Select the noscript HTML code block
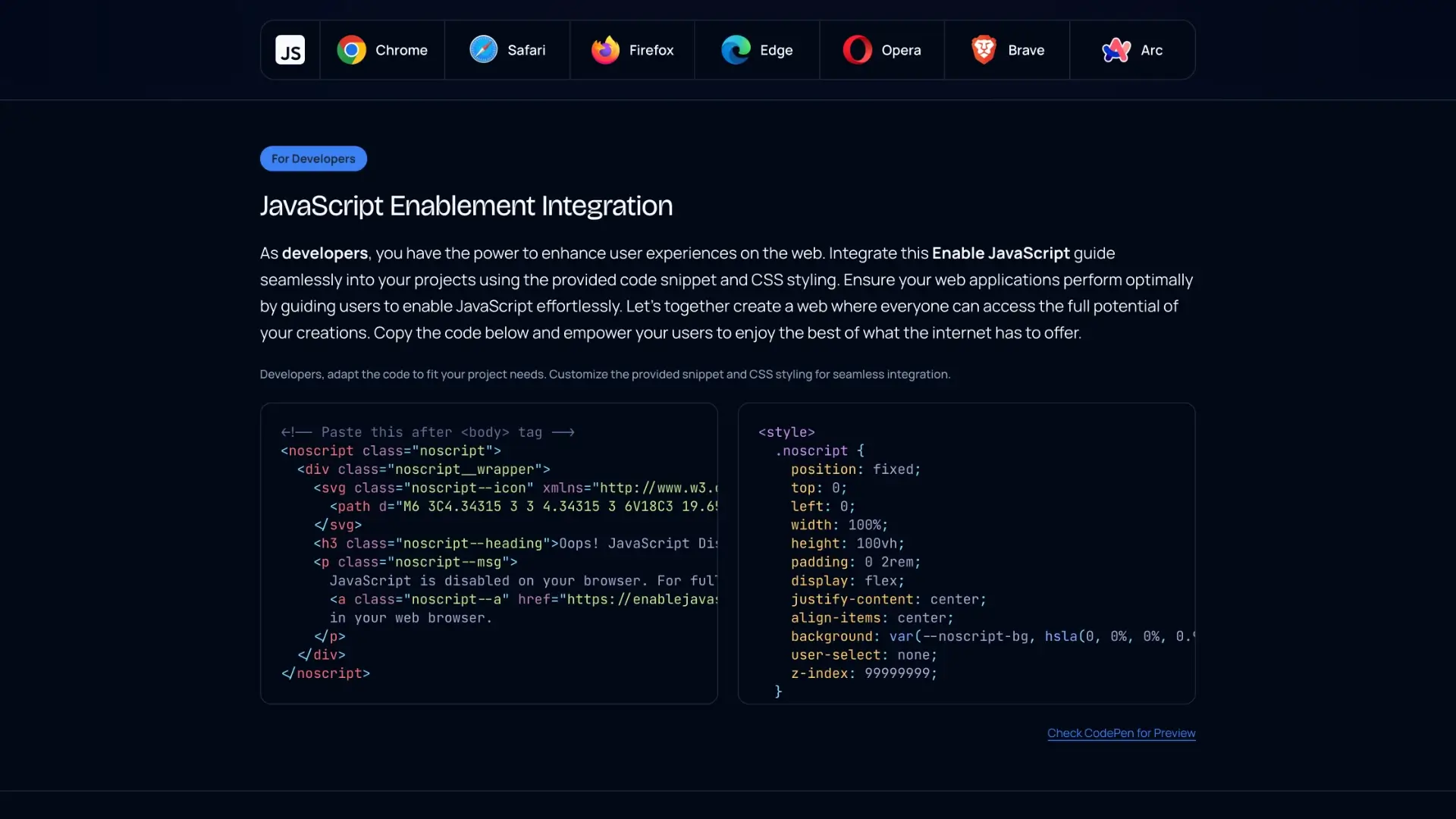 click(x=489, y=552)
